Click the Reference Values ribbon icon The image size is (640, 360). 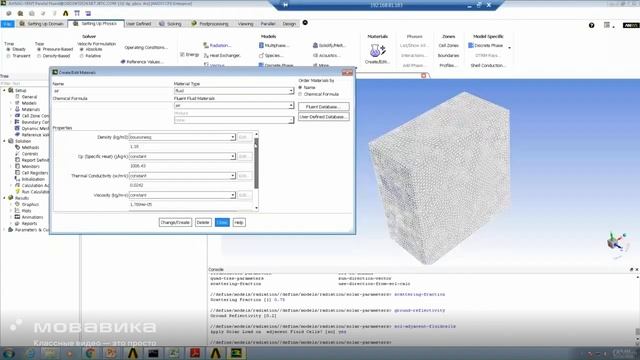(x=123, y=62)
